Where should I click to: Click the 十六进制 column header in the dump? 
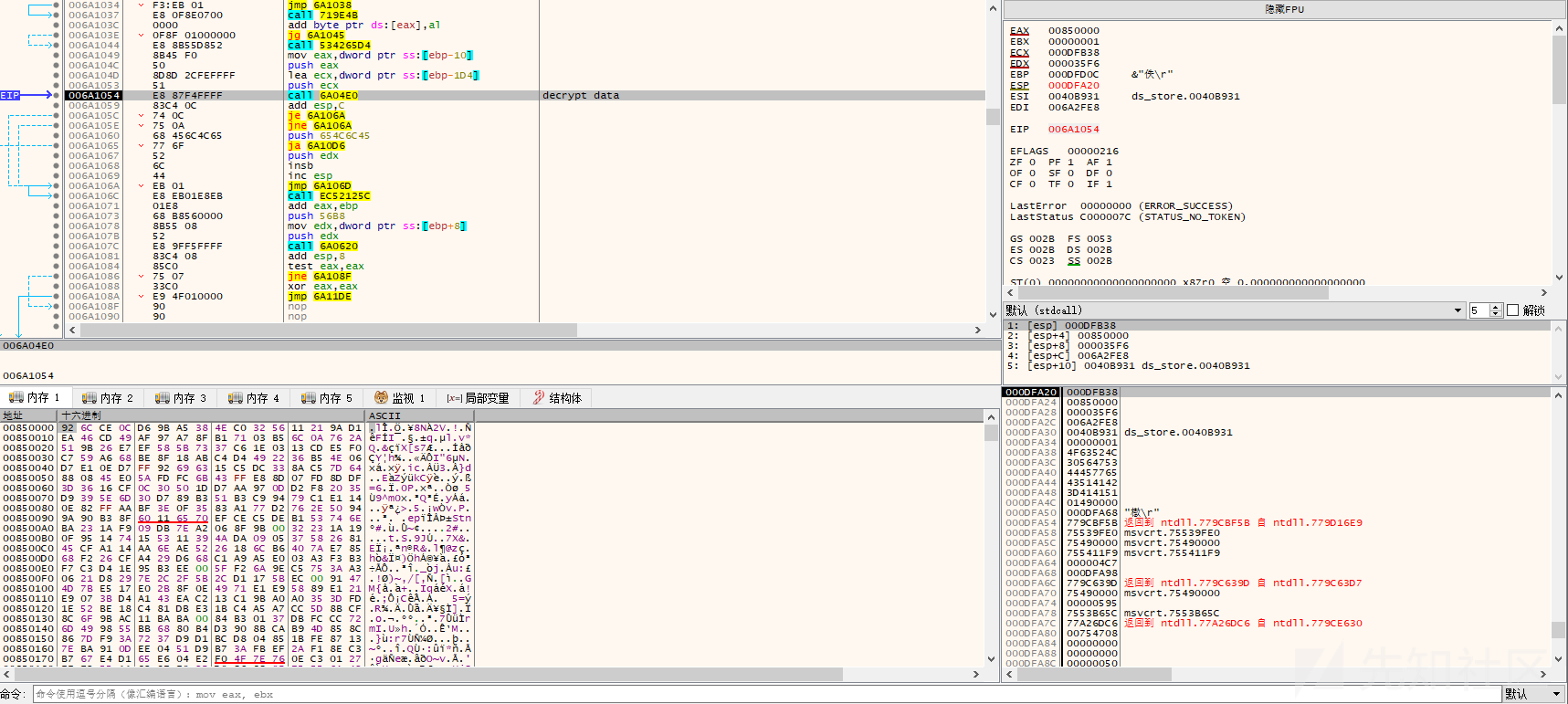[212, 415]
